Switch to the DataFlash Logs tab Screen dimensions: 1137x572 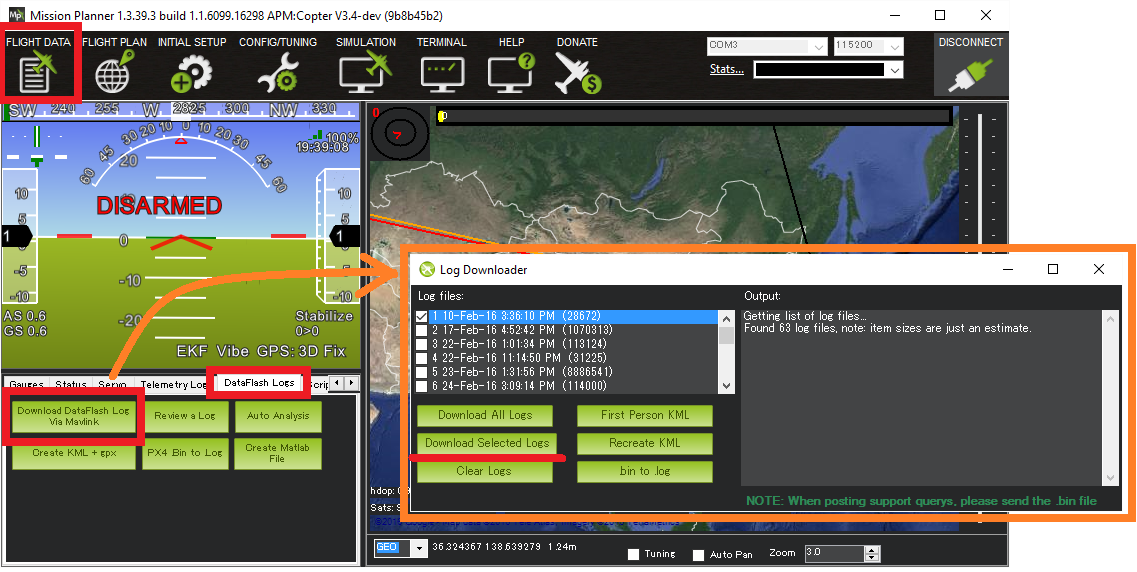(258, 383)
